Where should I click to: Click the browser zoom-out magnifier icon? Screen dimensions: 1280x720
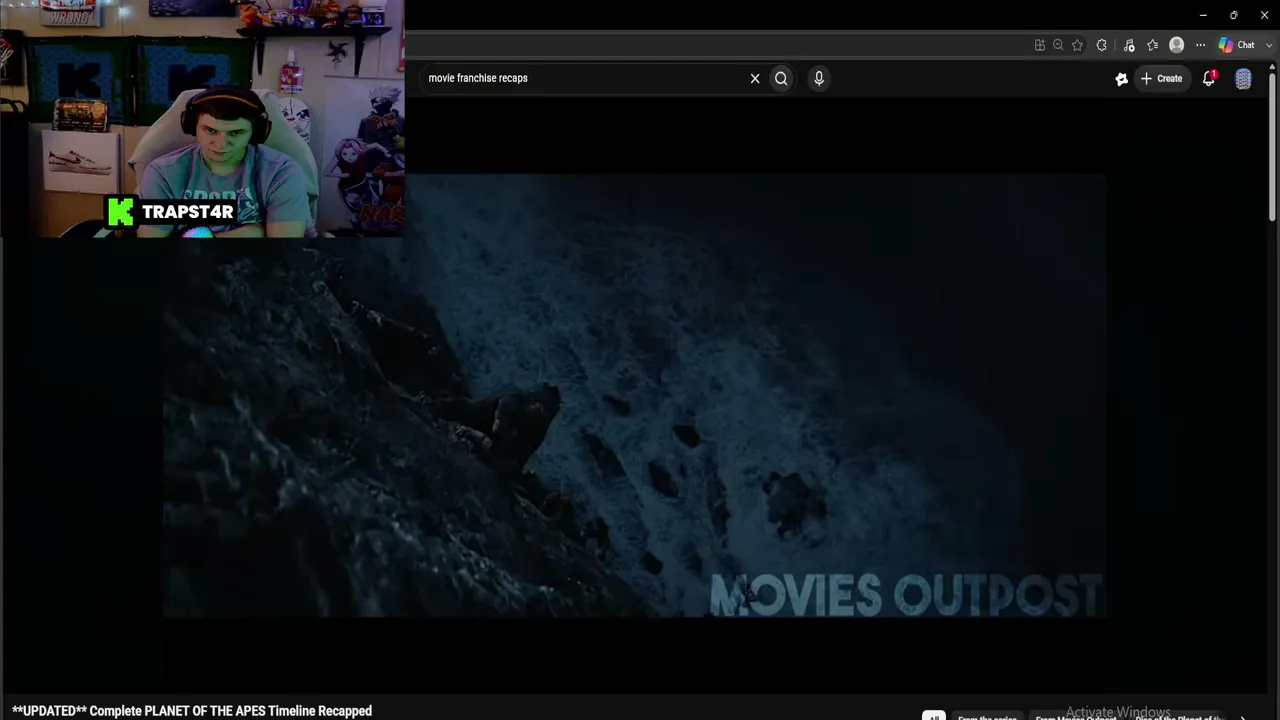pos(1058,45)
